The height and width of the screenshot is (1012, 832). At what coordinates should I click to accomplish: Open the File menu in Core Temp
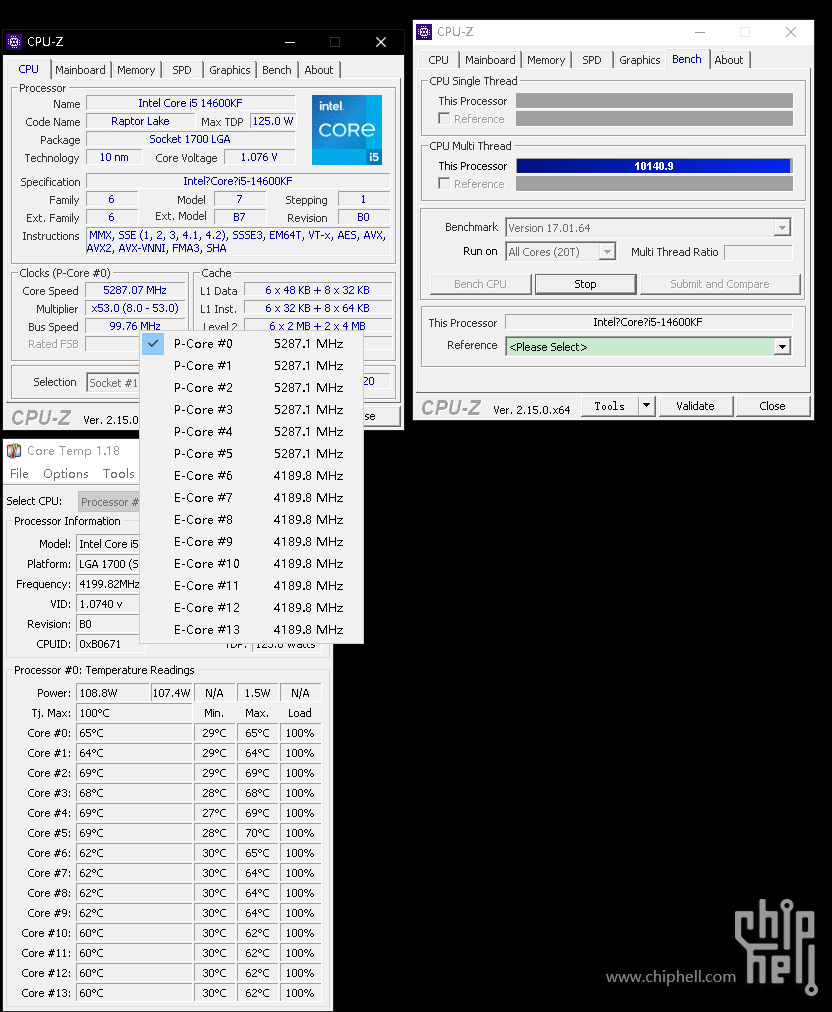pyautogui.click(x=19, y=474)
